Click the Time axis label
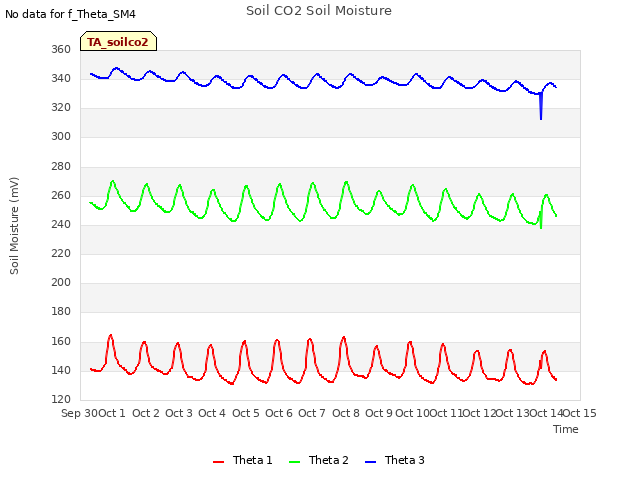 566,429
